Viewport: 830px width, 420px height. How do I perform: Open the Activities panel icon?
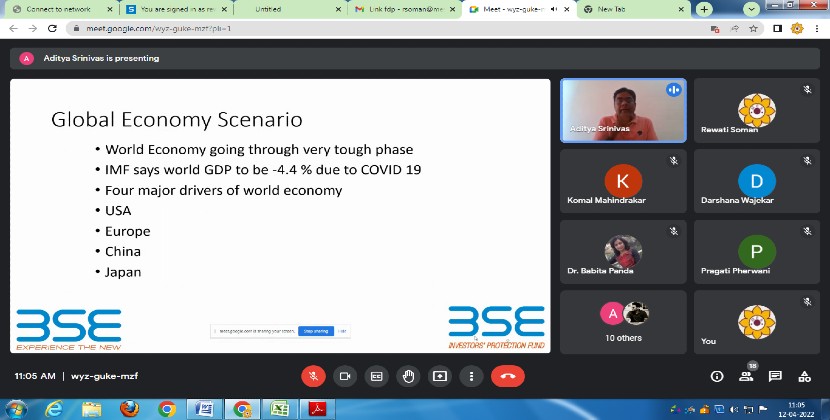pyautogui.click(x=803, y=376)
